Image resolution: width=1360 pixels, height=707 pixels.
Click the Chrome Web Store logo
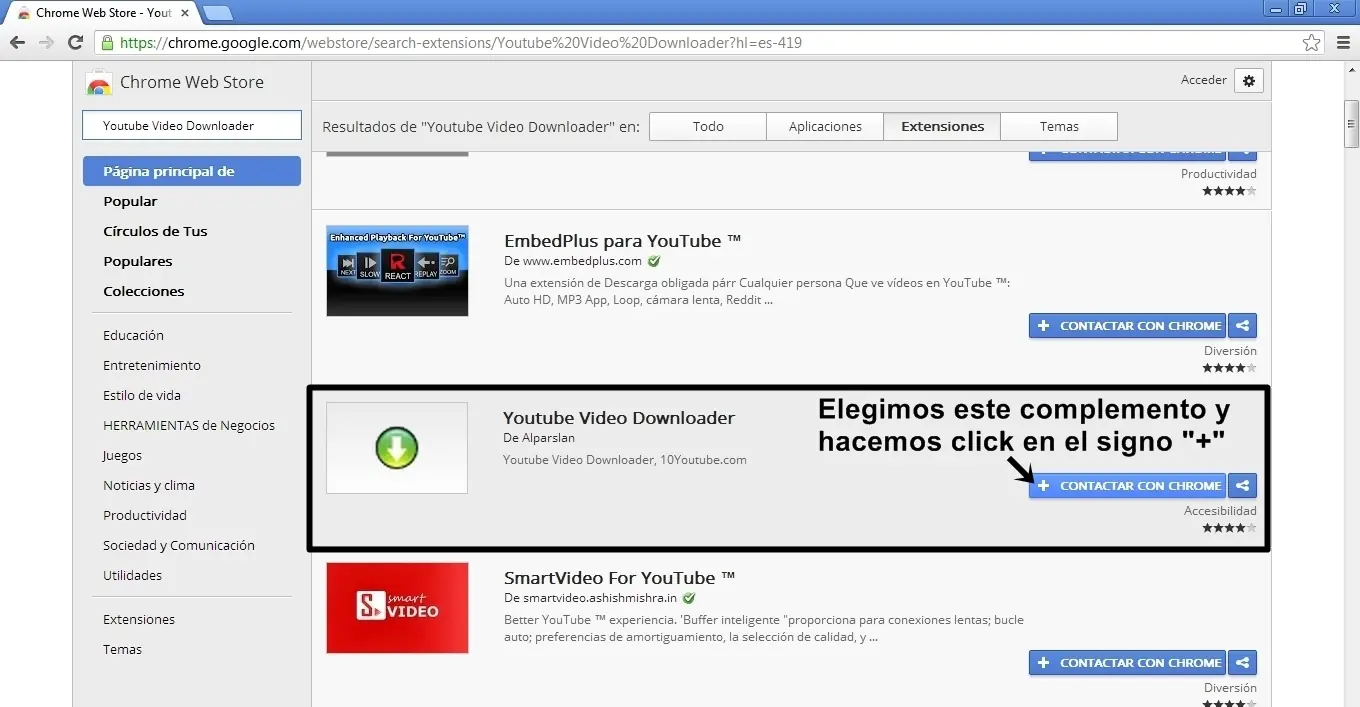[x=99, y=83]
